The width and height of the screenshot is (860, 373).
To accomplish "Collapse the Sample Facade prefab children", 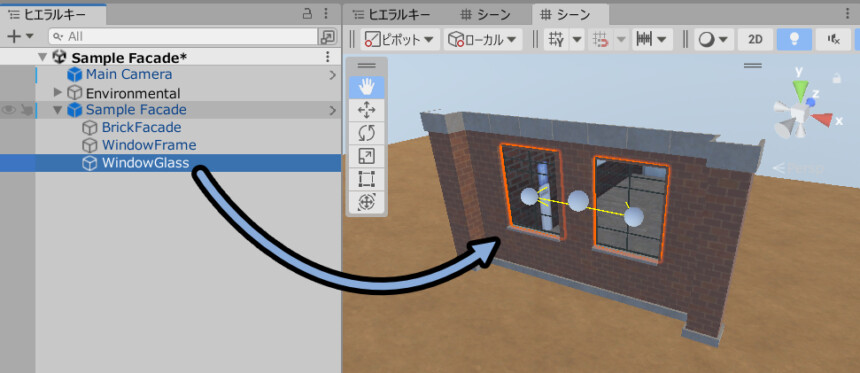I will point(58,110).
